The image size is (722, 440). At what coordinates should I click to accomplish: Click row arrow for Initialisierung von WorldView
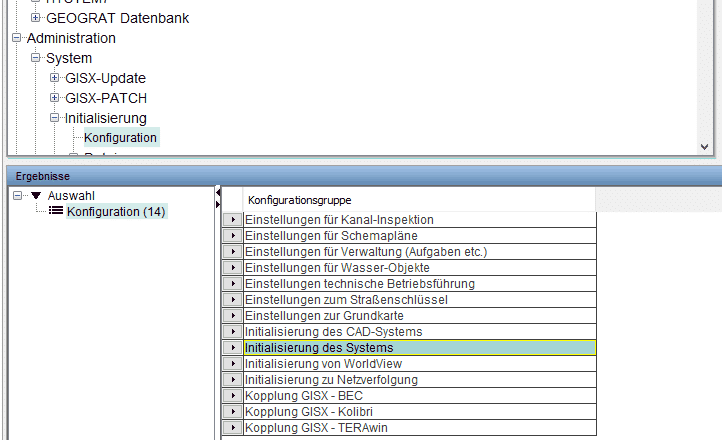click(233, 364)
